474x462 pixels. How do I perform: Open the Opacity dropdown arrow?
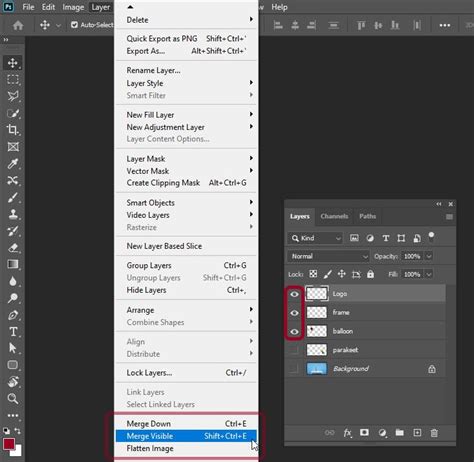[x=429, y=256]
